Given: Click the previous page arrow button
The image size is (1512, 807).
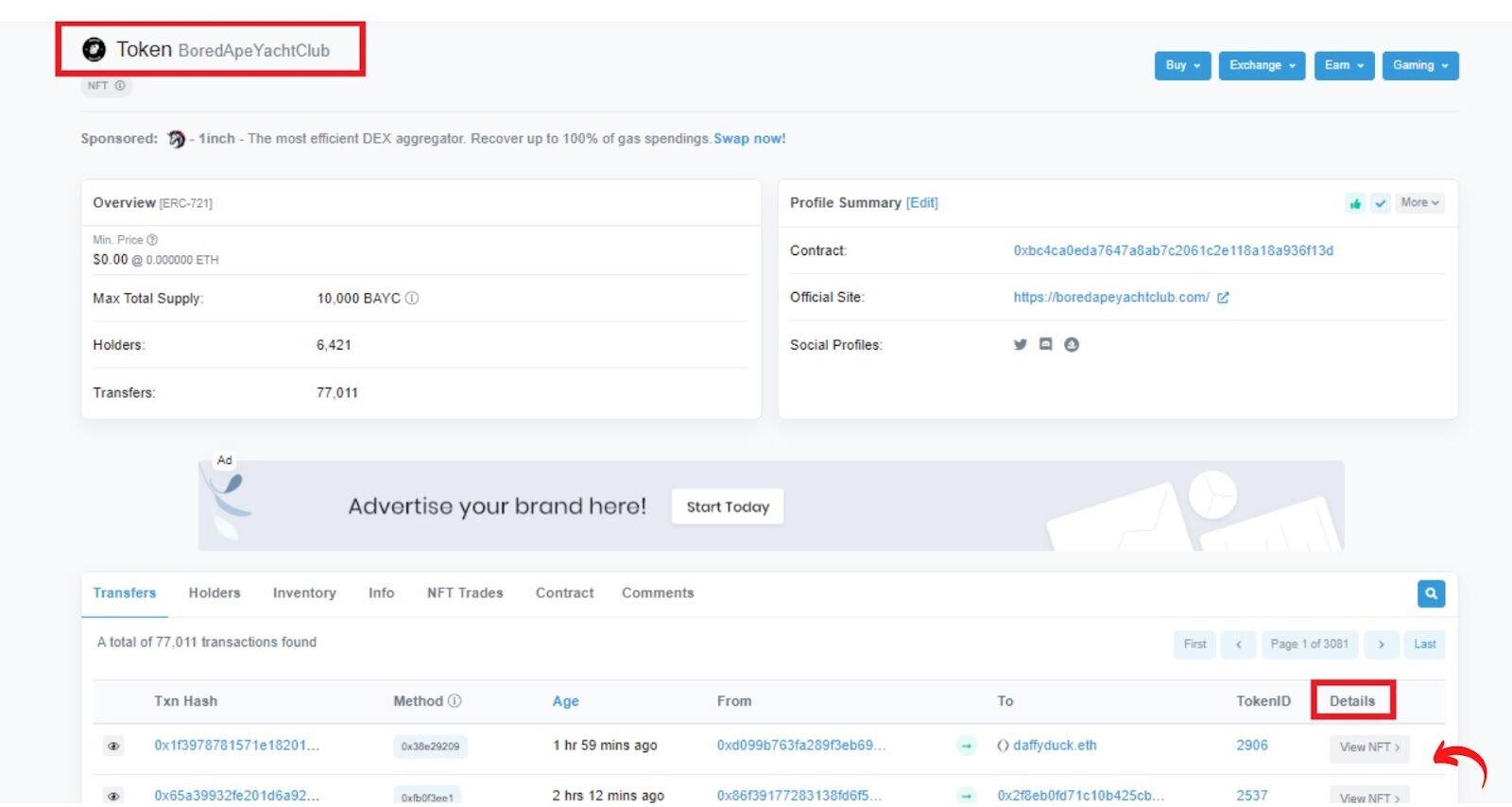Looking at the screenshot, I should pyautogui.click(x=1238, y=644).
